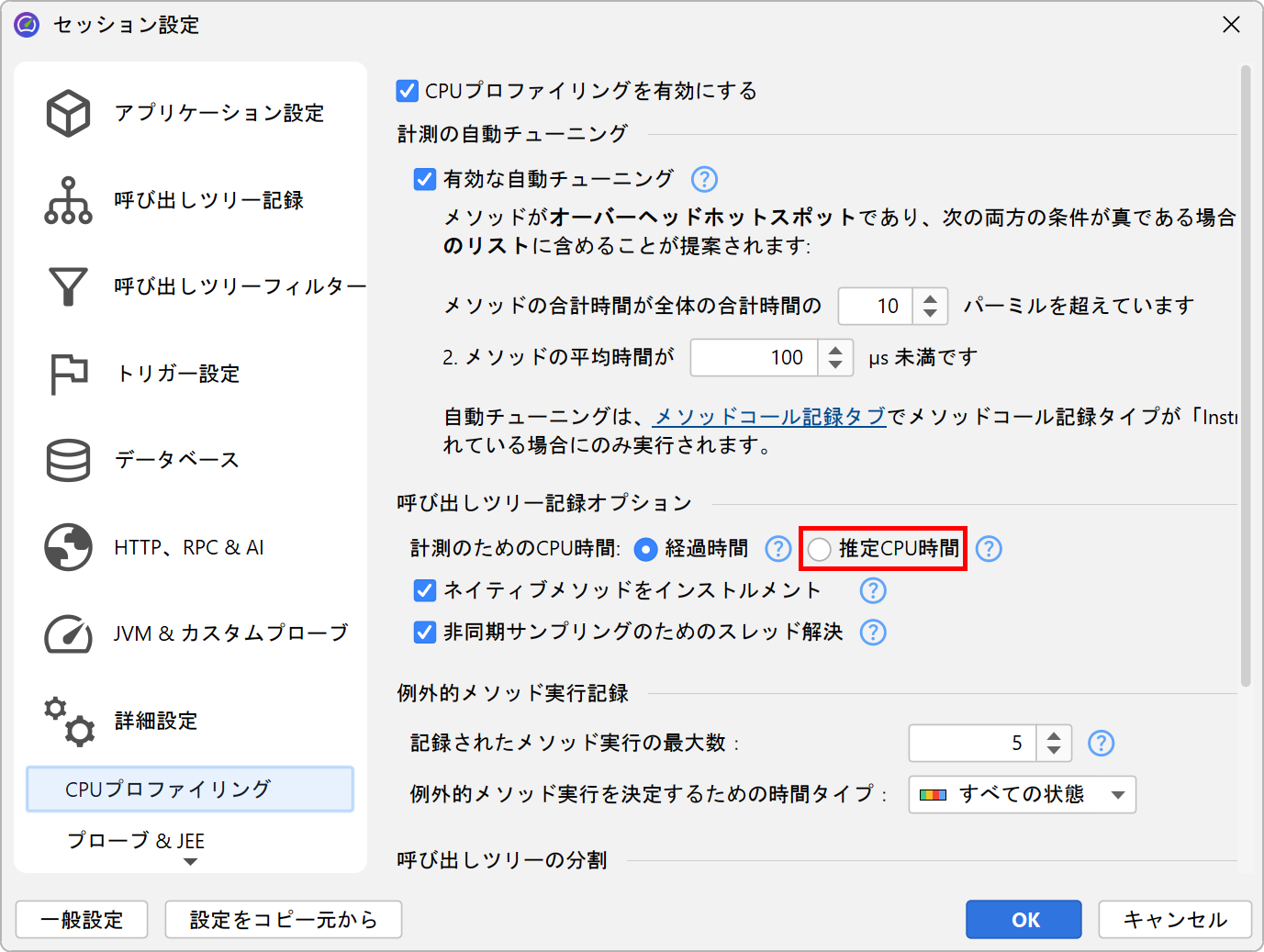
Task: Switch to プローブ & JEE section
Action: coord(136,841)
